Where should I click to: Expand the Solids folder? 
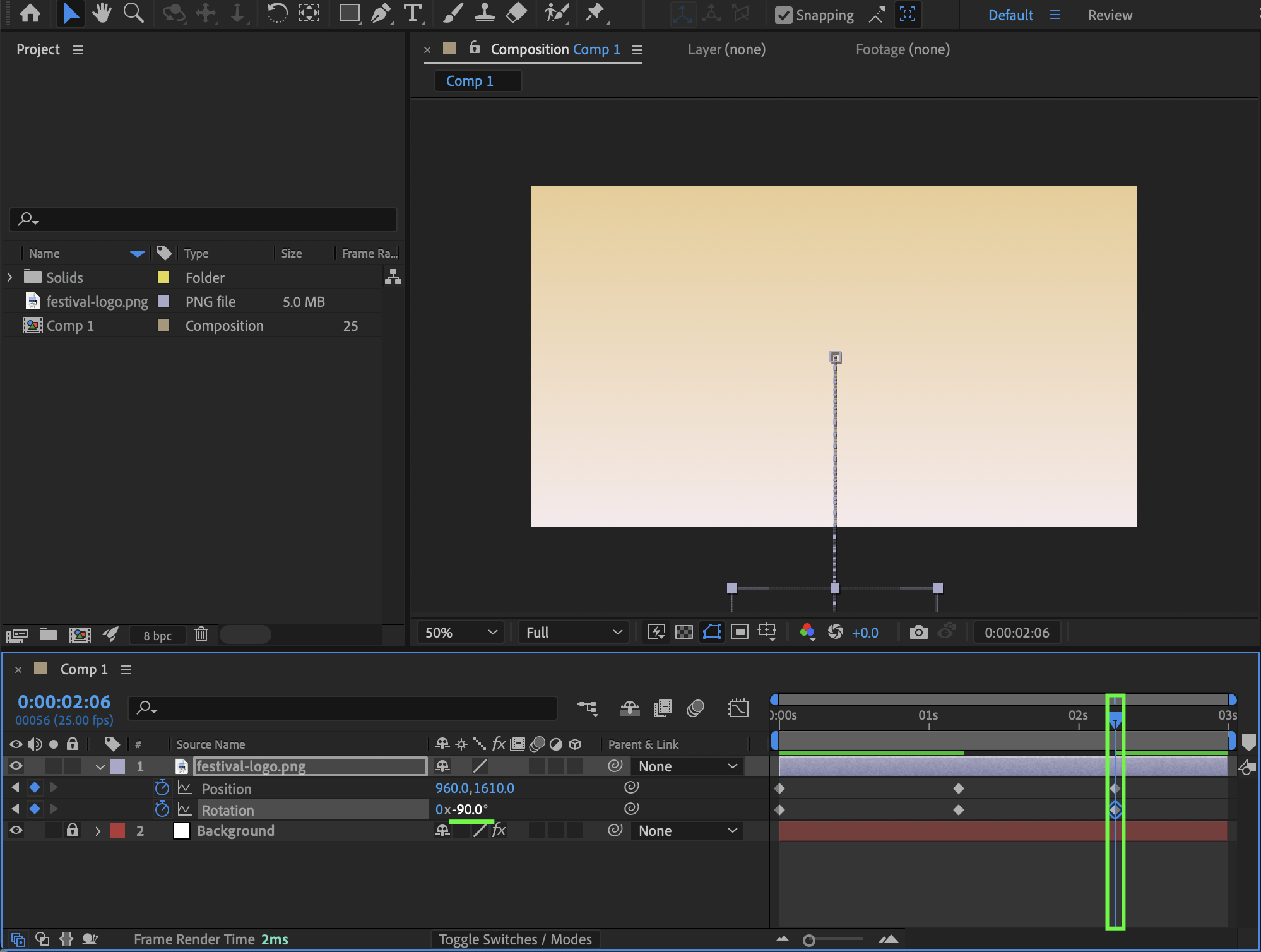pos(9,277)
